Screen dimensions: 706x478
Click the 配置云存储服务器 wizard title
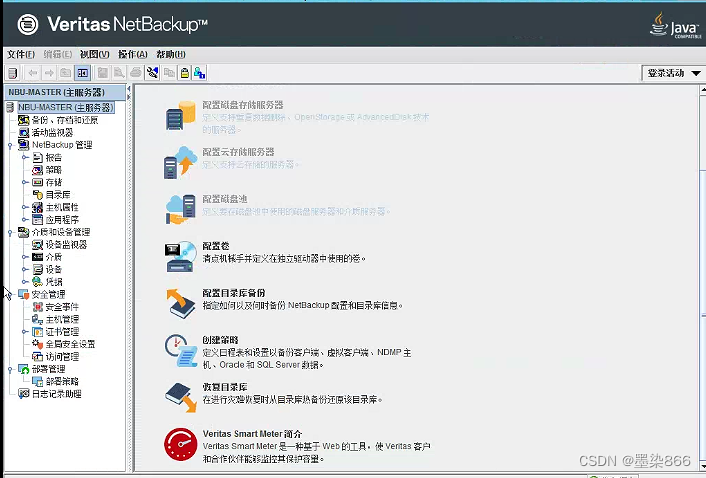238,152
